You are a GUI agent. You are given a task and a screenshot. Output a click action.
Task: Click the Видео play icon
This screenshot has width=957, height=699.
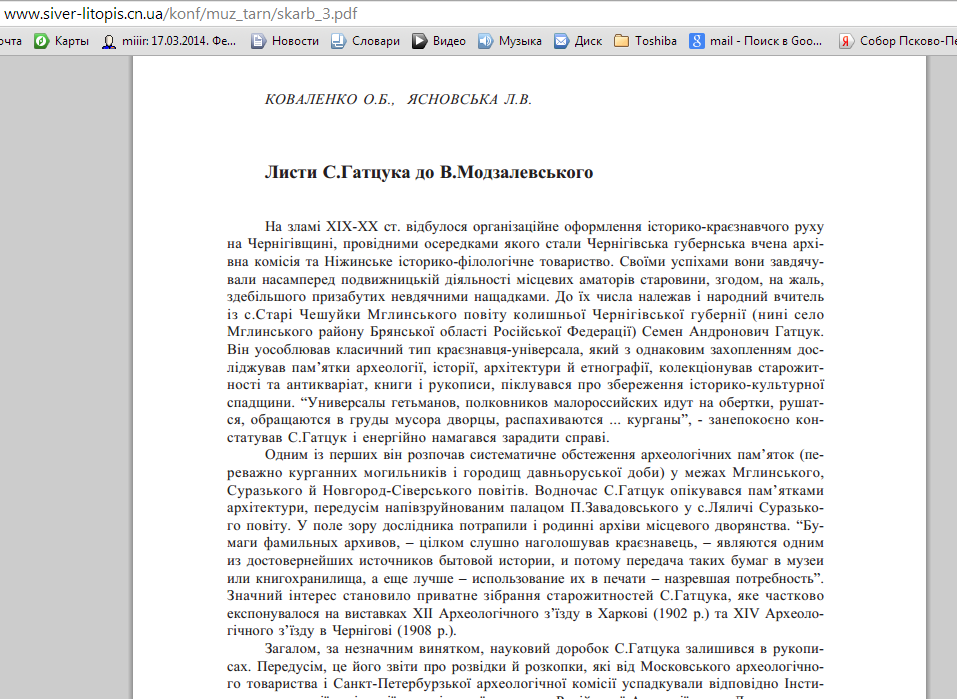tap(419, 41)
